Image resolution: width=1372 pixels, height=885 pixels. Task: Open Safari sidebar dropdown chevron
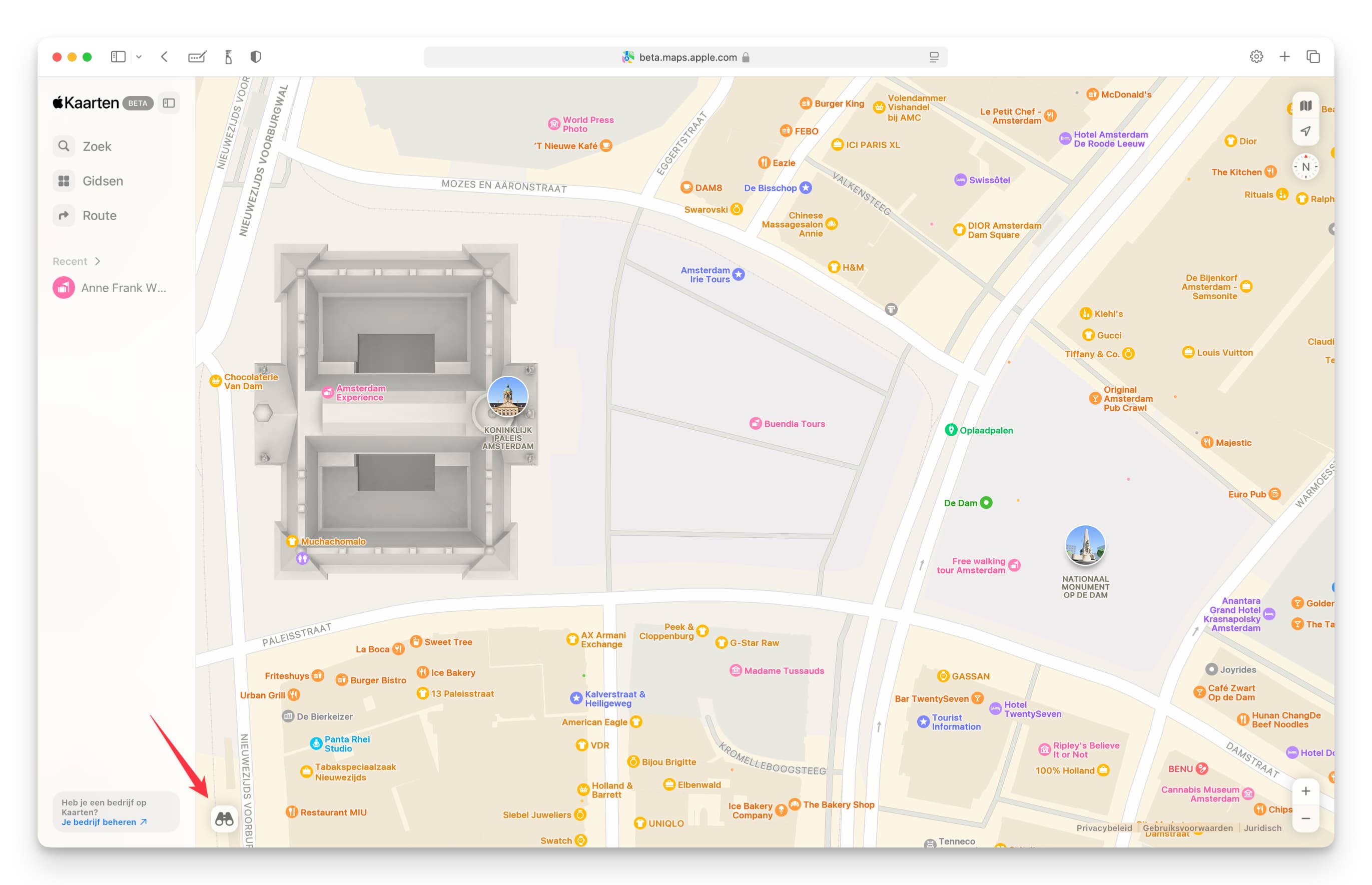pos(139,57)
